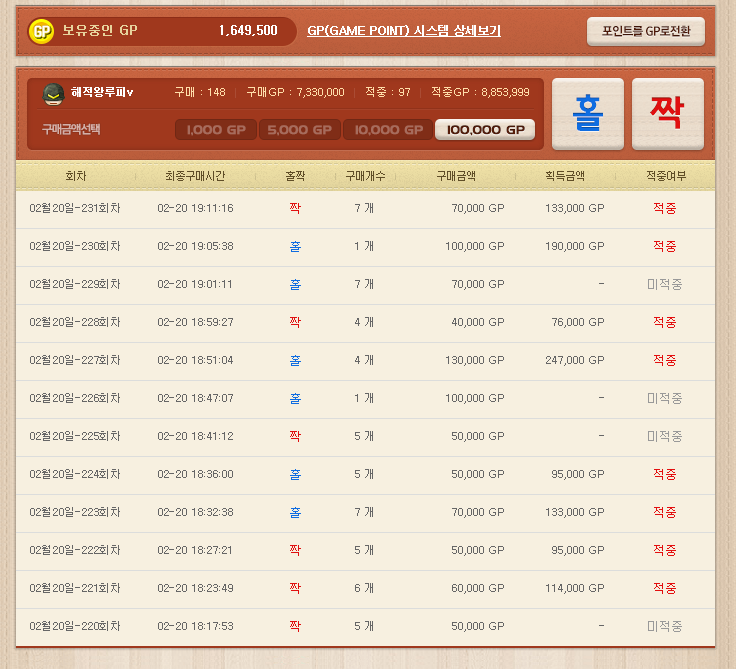Click 40,000 GP purchase amount
736x669 pixels.
click(478, 323)
